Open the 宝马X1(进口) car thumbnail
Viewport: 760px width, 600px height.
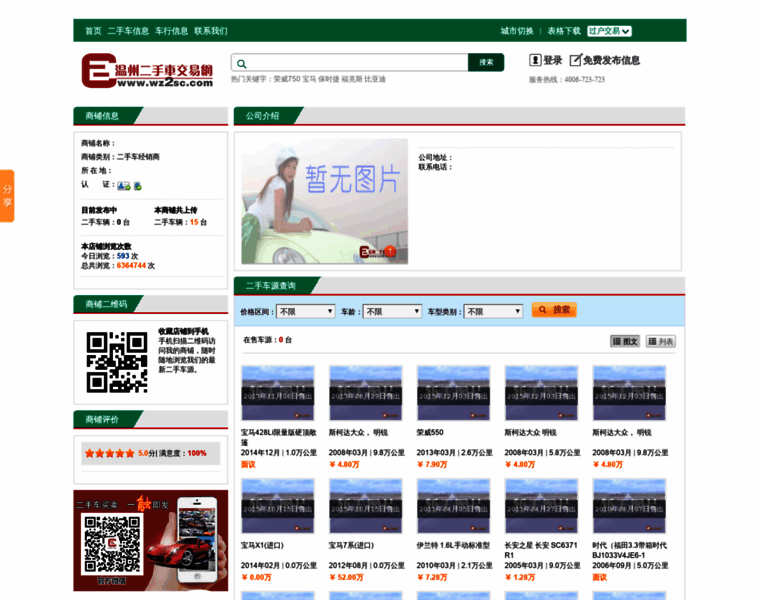(x=278, y=506)
